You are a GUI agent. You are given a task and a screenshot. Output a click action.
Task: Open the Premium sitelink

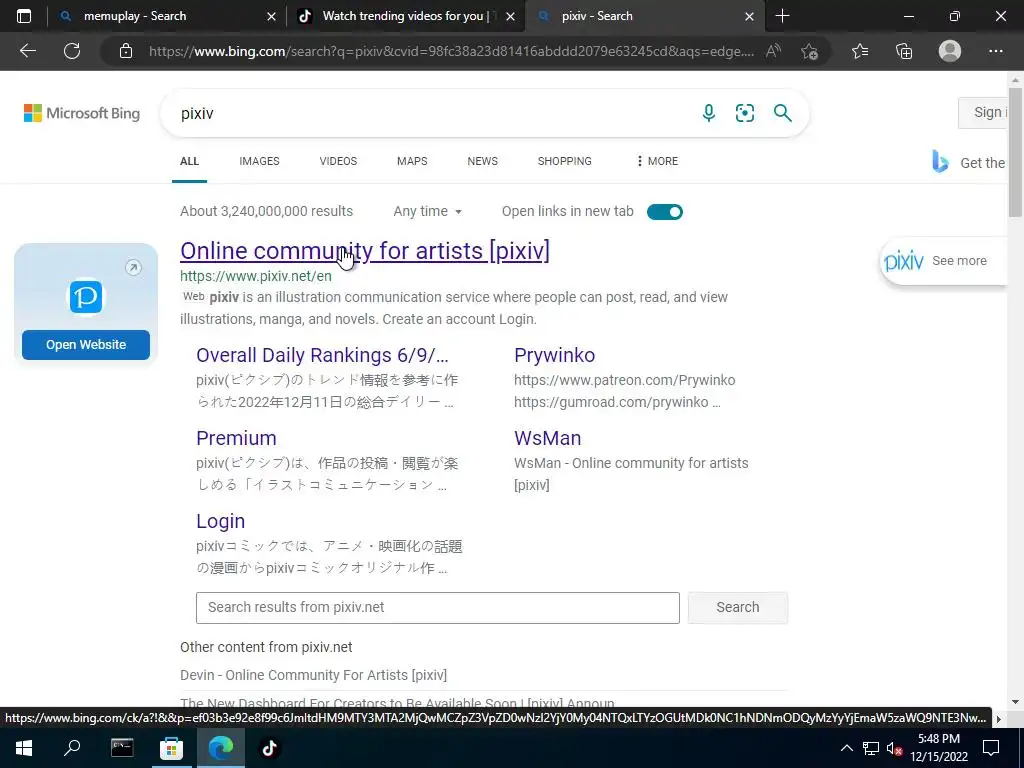236,438
